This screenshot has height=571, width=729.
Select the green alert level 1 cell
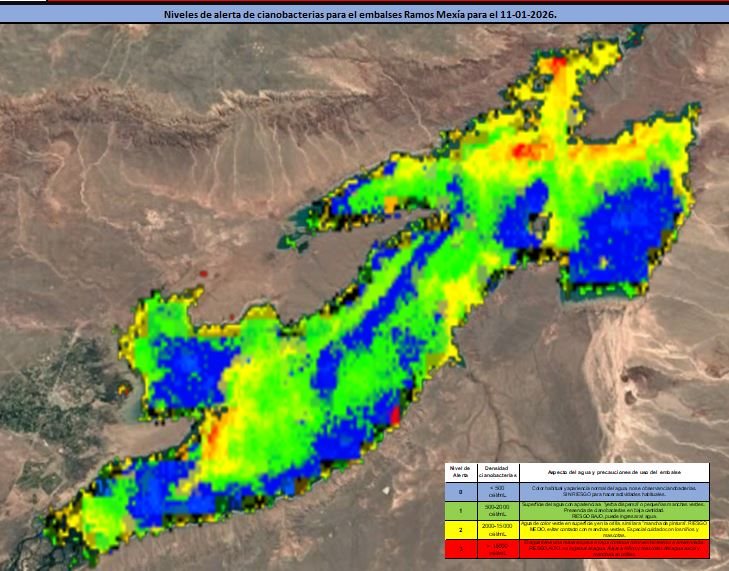pos(460,510)
